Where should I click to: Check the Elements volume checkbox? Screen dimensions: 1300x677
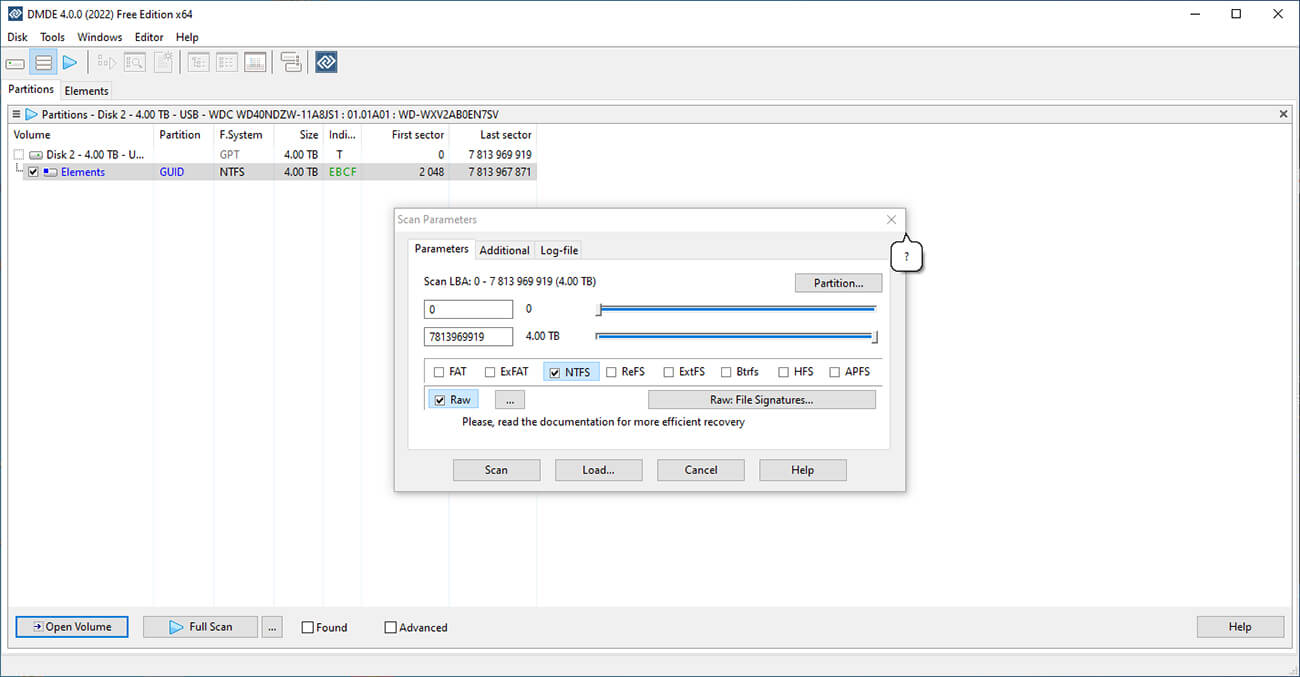(x=33, y=171)
